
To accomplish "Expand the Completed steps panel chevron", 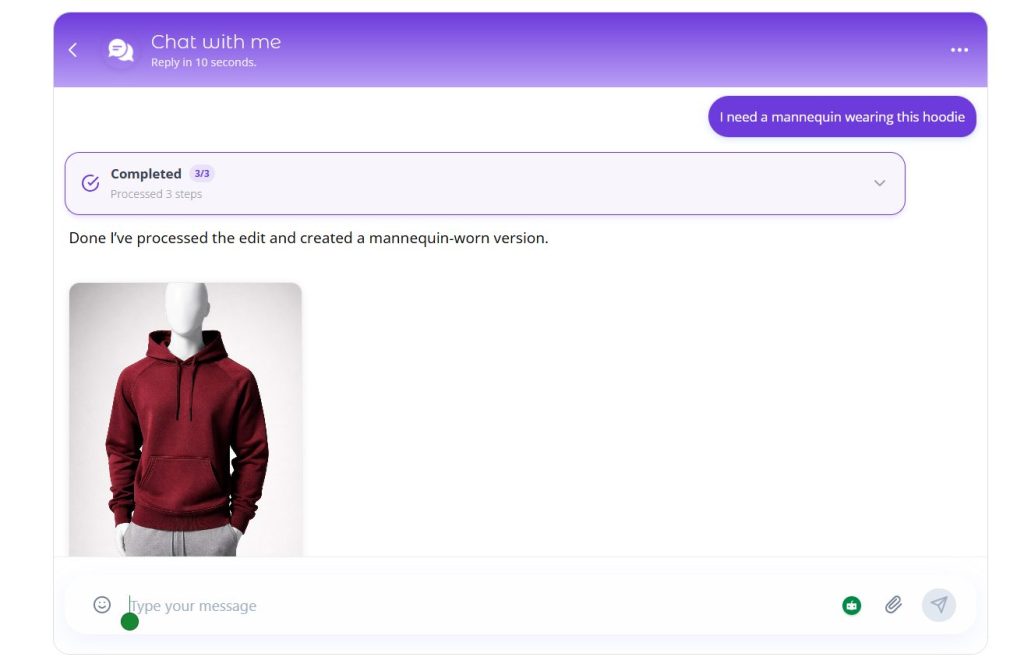I will tap(880, 183).
